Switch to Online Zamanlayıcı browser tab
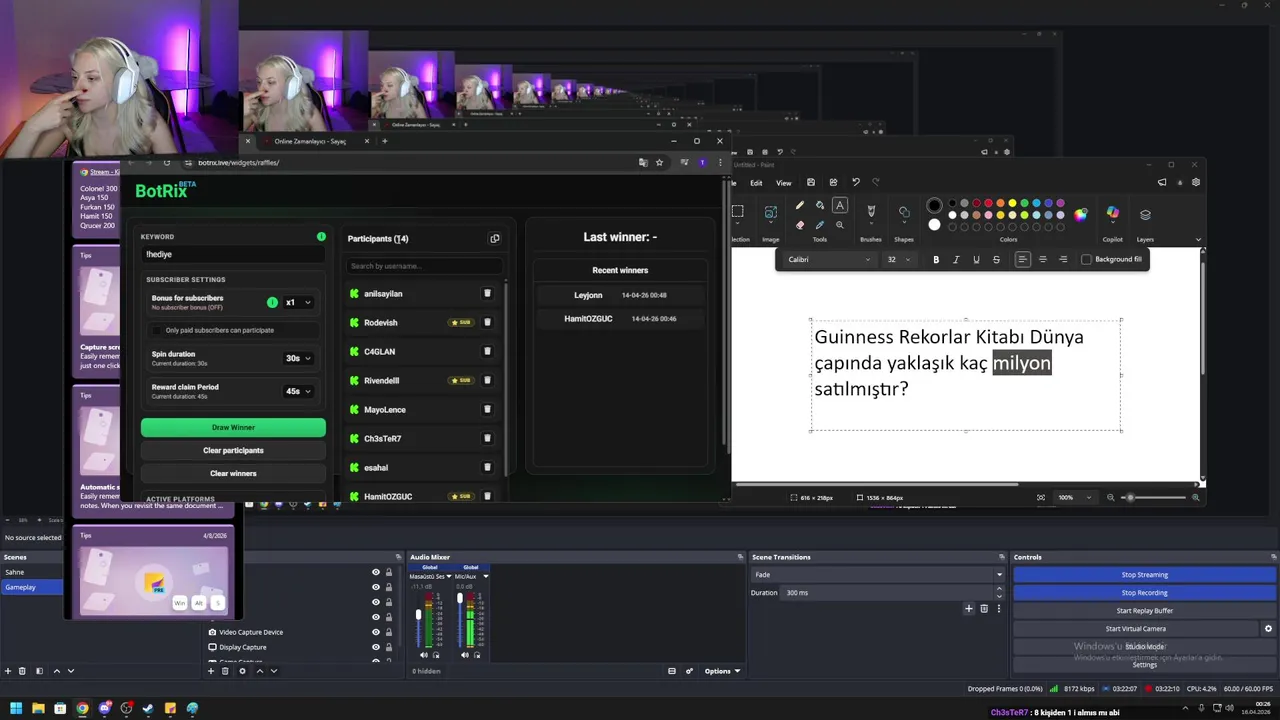 (x=310, y=141)
